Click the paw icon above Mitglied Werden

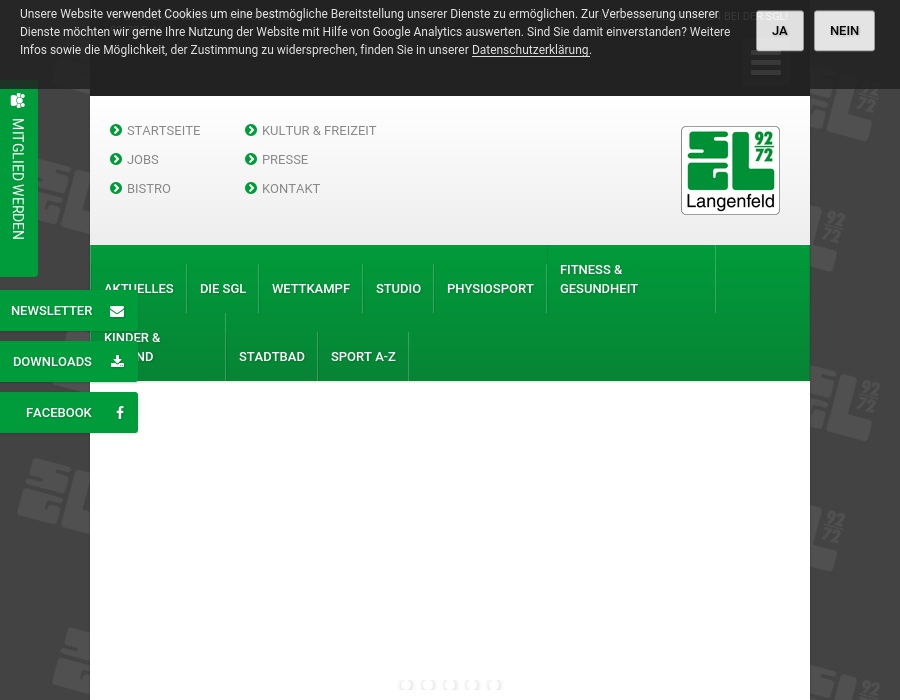click(x=18, y=101)
